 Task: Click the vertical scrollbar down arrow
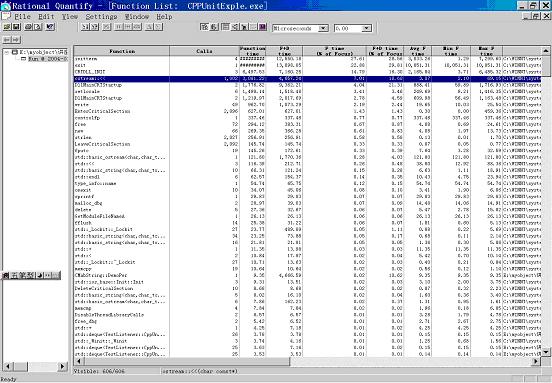[546, 352]
